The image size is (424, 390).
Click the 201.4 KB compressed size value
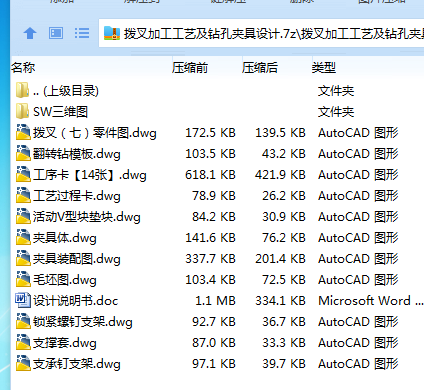point(280,259)
